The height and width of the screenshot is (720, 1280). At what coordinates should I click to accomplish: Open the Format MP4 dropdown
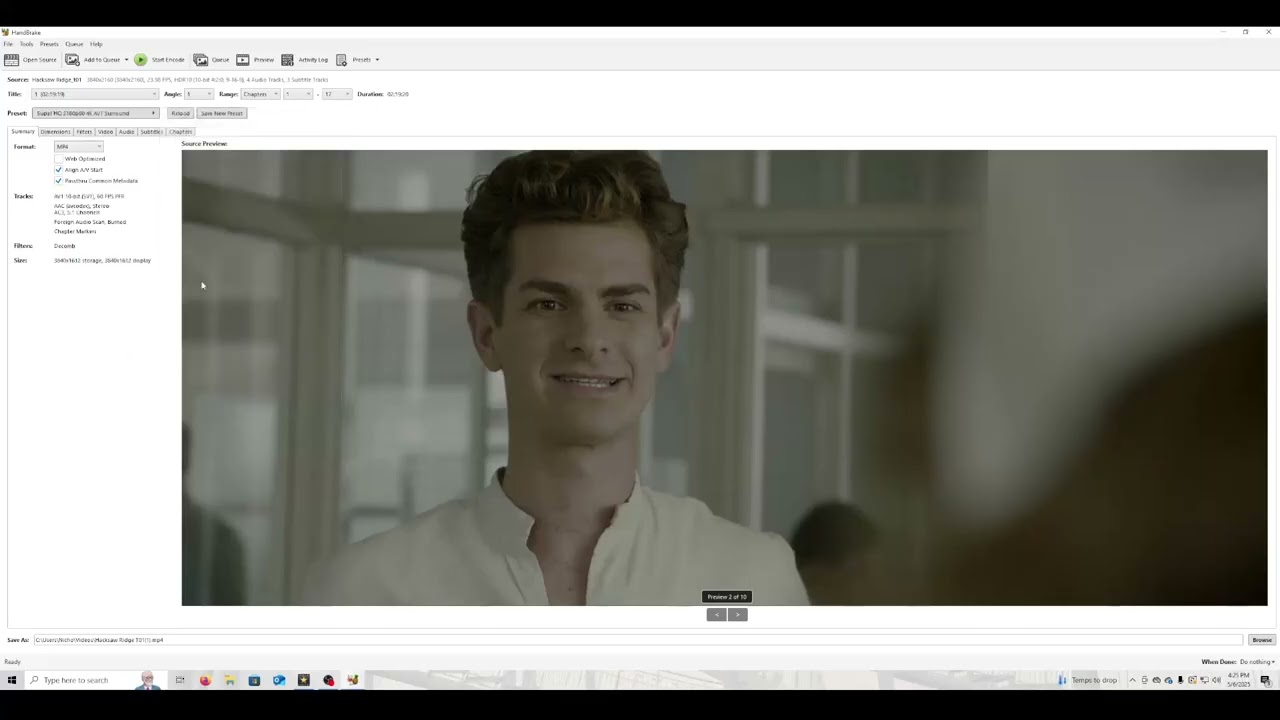point(79,147)
